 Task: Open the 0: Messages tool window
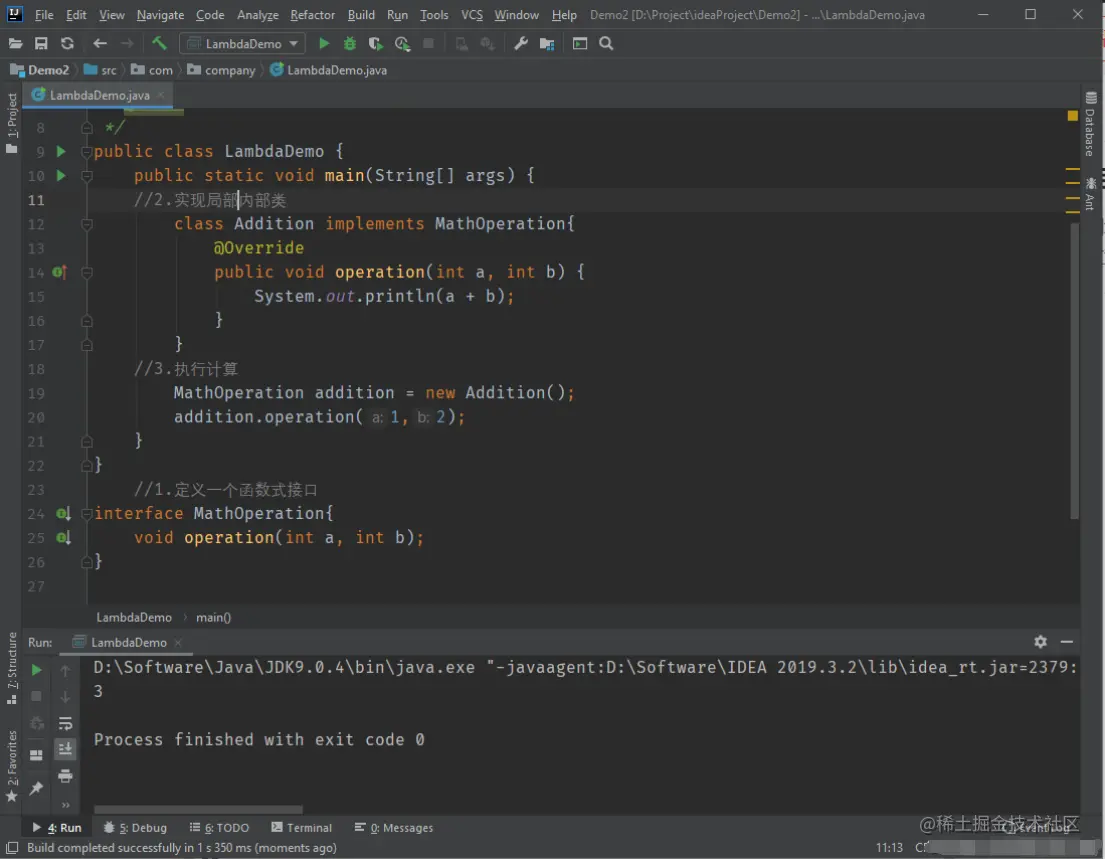click(394, 828)
